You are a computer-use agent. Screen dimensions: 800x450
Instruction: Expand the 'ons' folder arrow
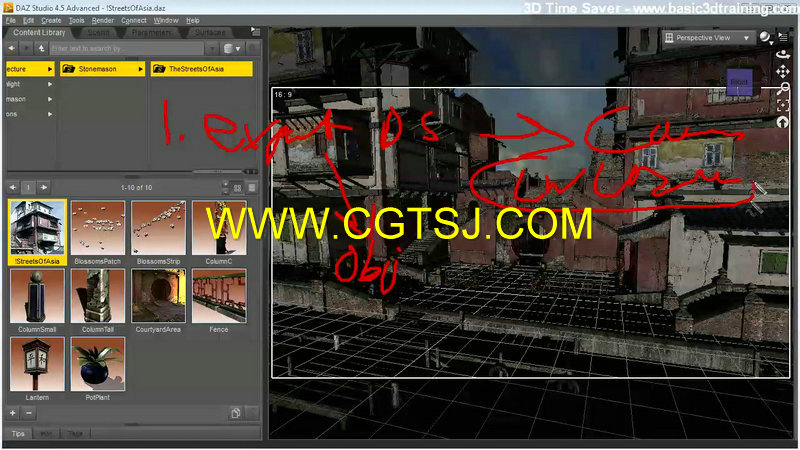(50, 114)
